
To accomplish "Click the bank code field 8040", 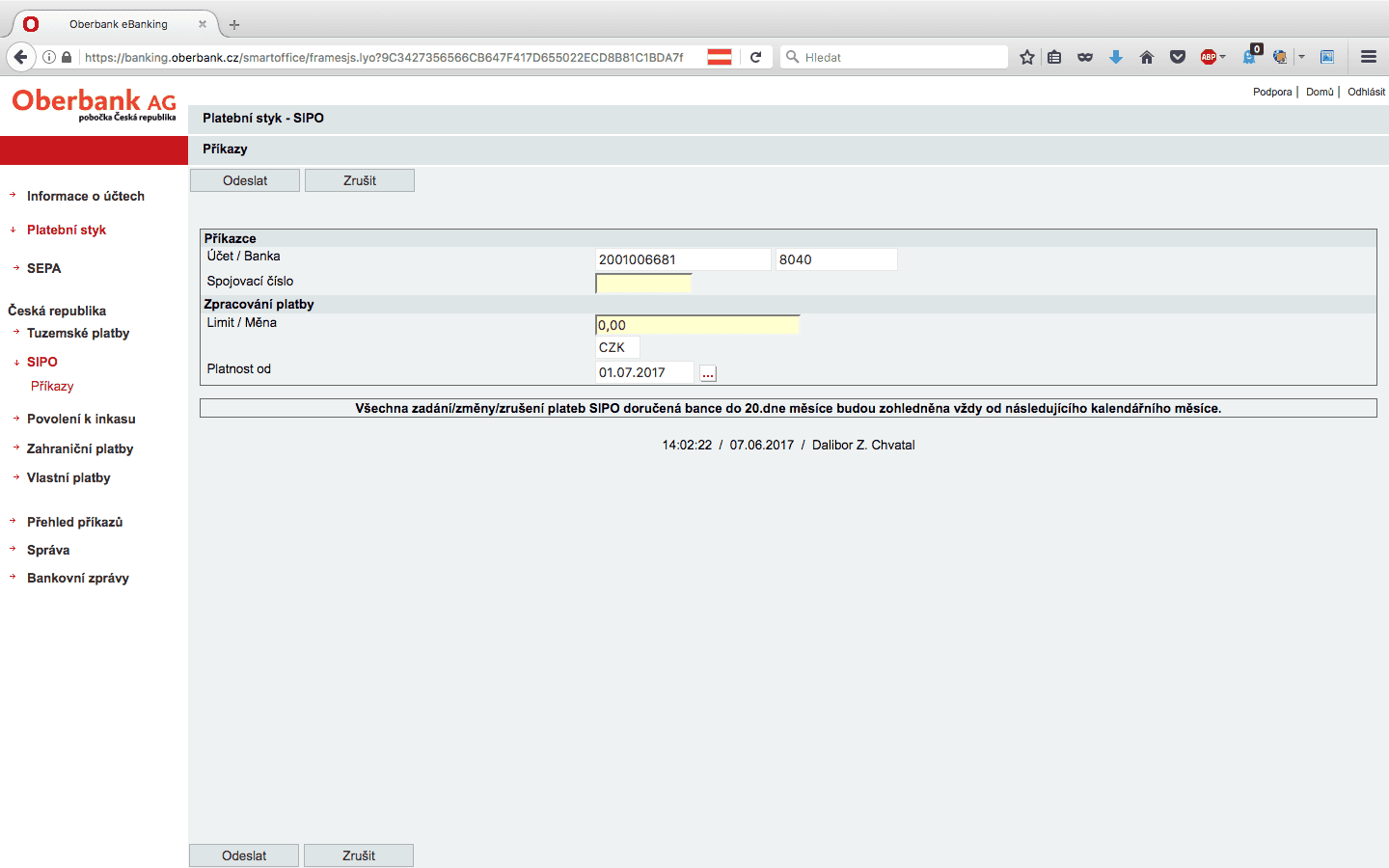I will click(x=836, y=259).
